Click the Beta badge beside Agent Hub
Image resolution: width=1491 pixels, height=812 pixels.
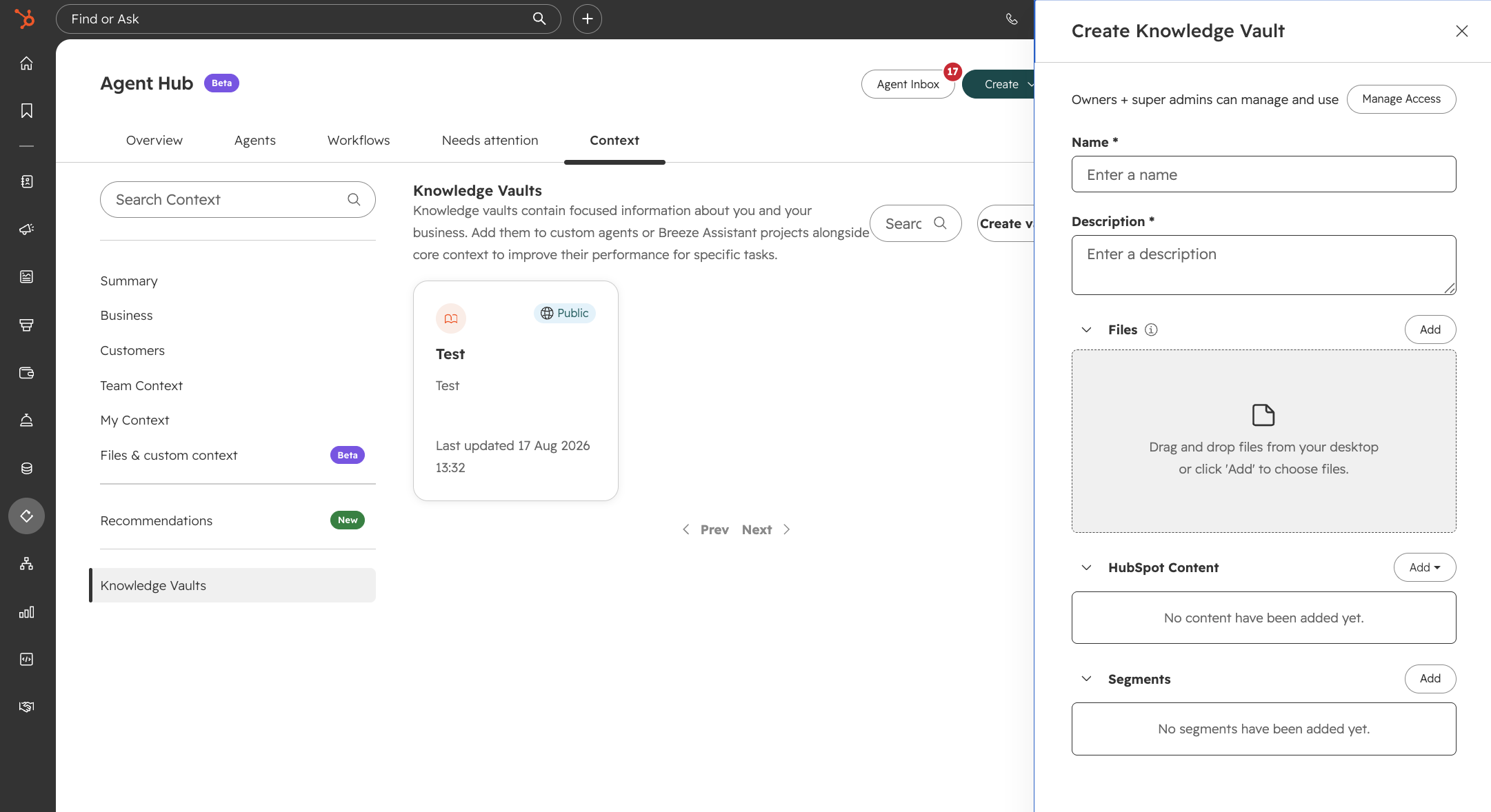(221, 83)
